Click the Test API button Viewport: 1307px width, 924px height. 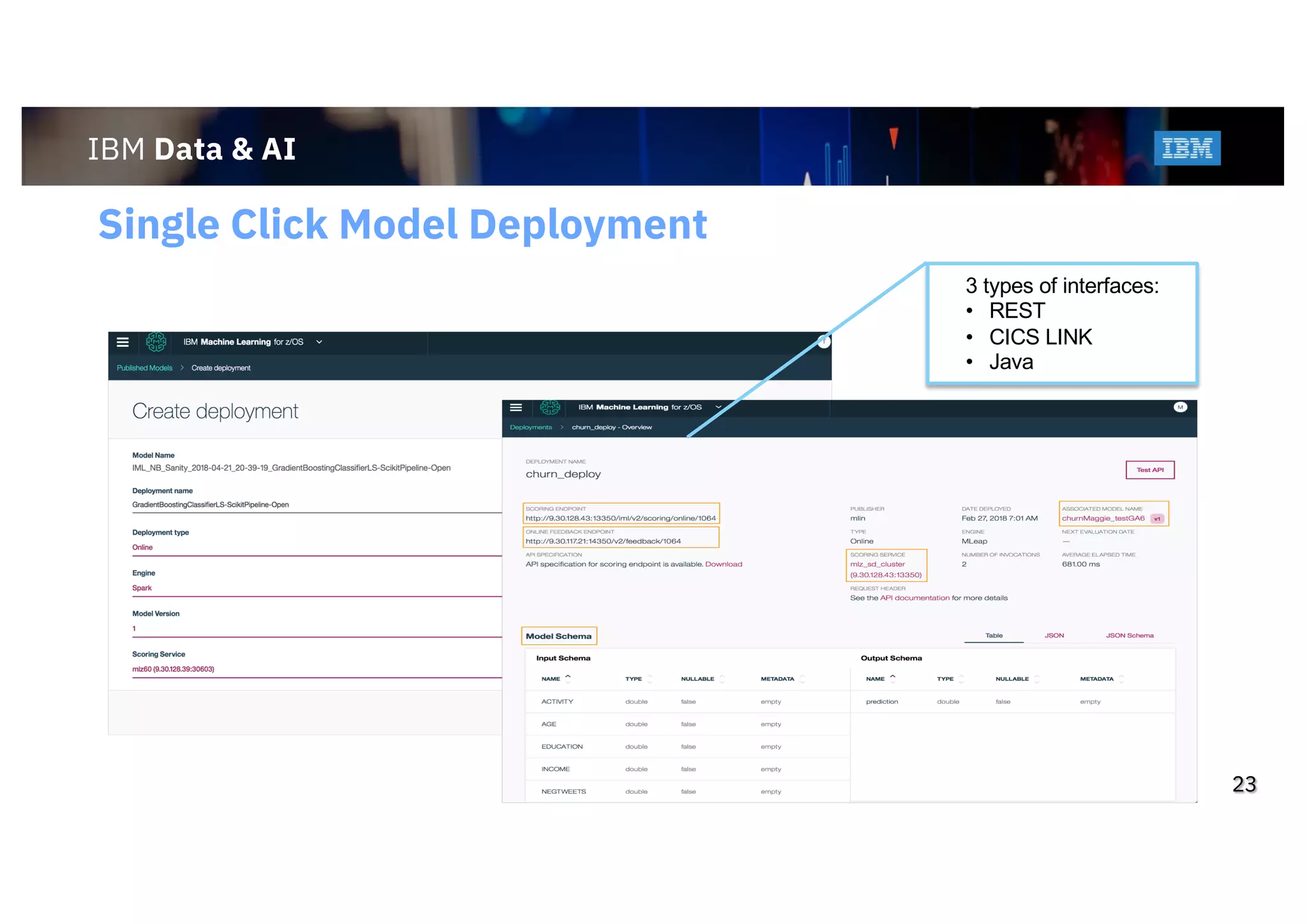click(x=1150, y=470)
